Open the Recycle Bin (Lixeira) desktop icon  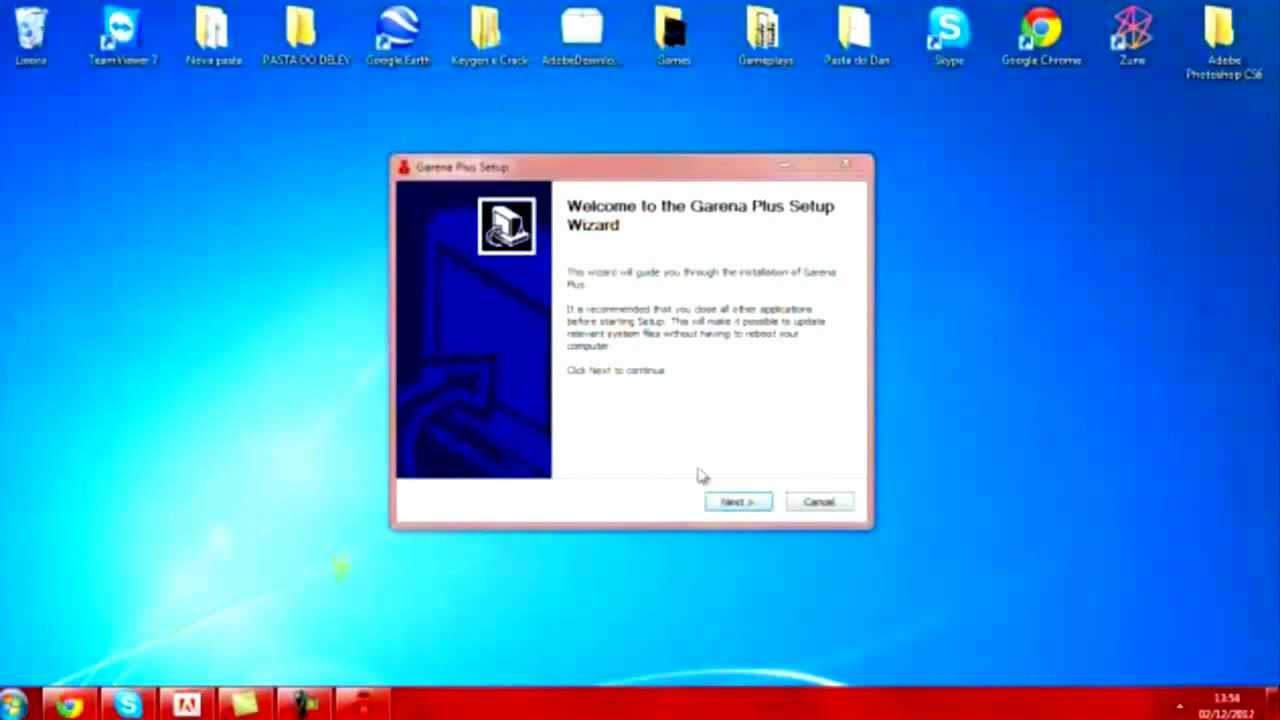point(31,37)
